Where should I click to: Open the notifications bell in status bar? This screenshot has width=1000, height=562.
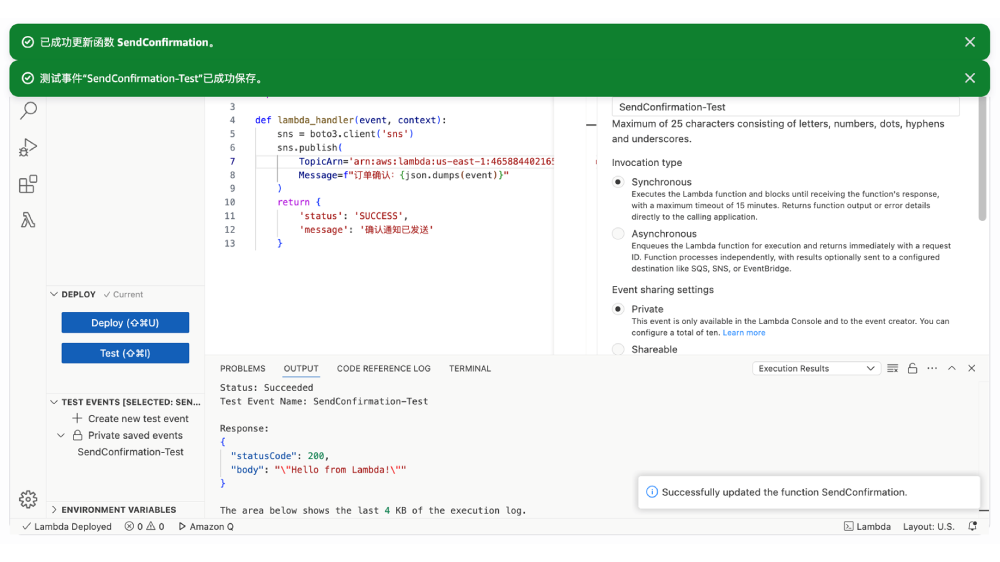(973, 527)
